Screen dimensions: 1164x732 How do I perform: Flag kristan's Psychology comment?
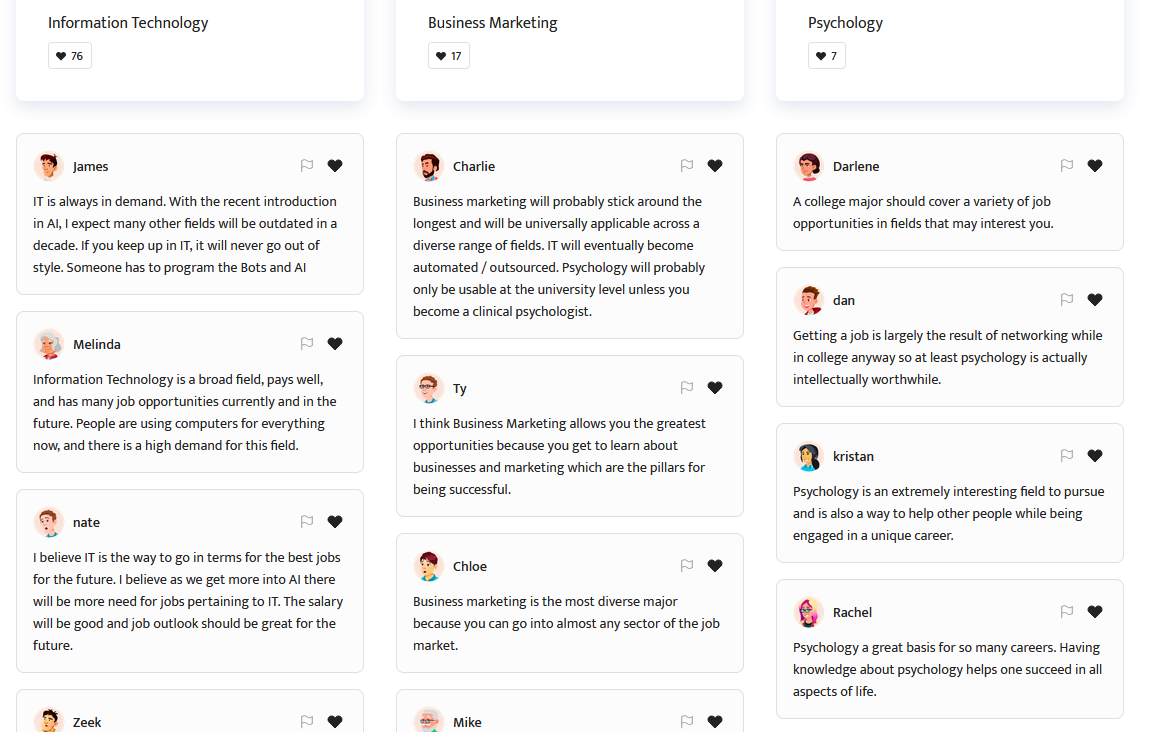[x=1067, y=456]
